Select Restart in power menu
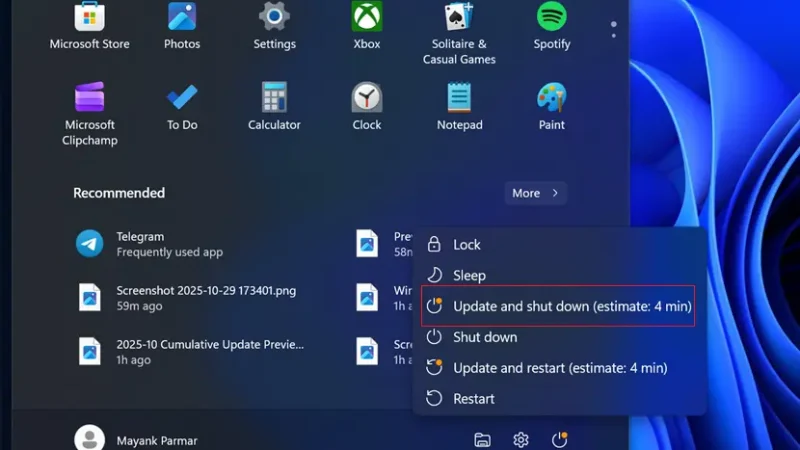This screenshot has width=800, height=450. click(559, 398)
